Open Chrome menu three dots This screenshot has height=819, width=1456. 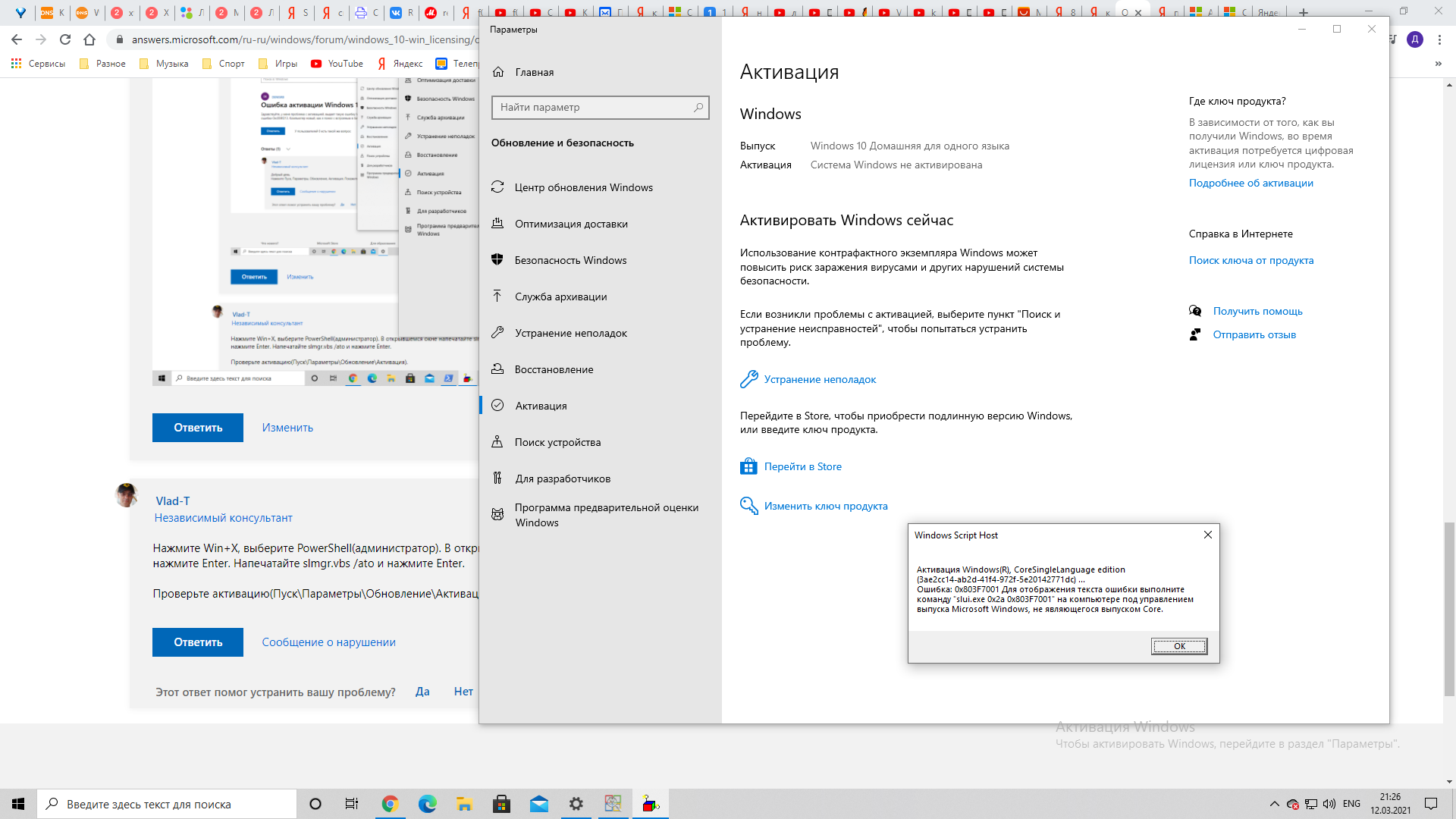1439,39
